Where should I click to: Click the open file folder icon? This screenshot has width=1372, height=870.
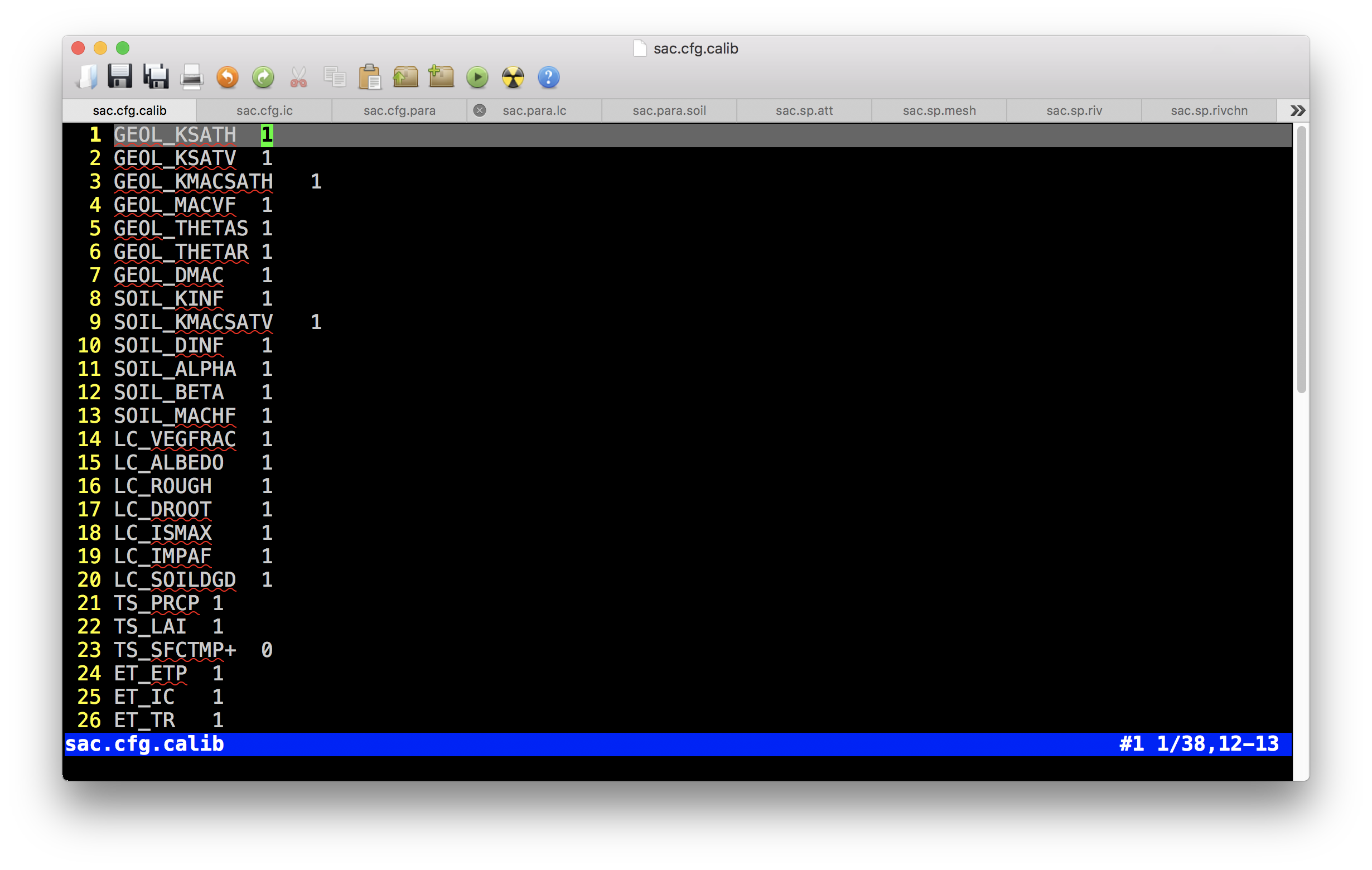click(86, 77)
